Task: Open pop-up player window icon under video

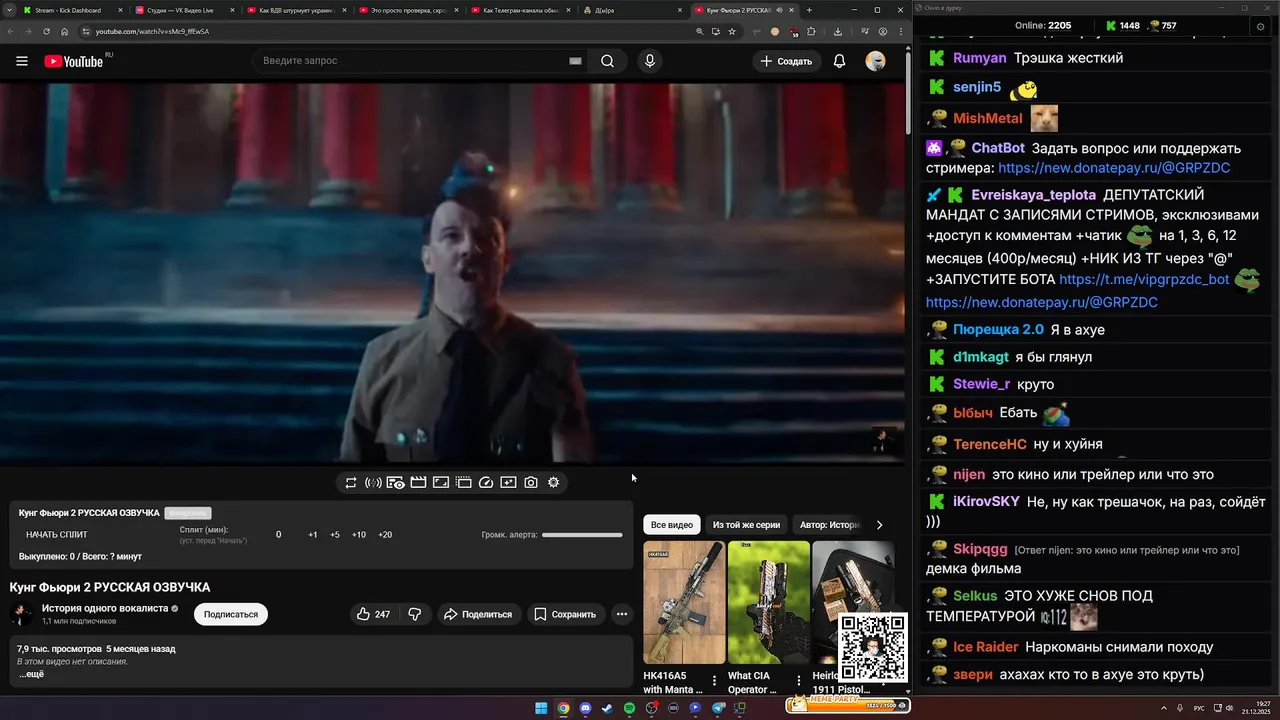Action: point(464,482)
